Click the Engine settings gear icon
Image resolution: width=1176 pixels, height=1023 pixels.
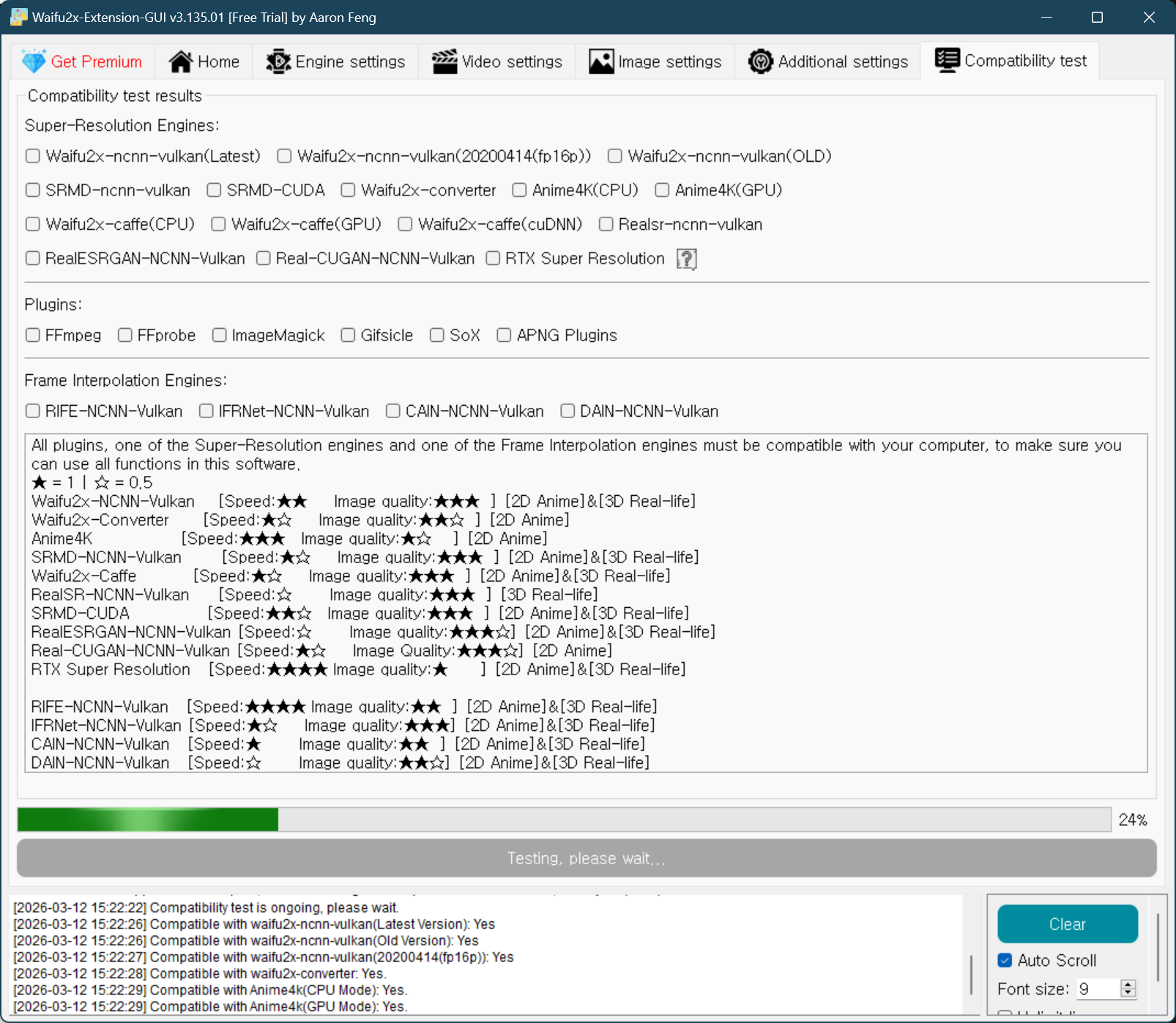coord(278,62)
